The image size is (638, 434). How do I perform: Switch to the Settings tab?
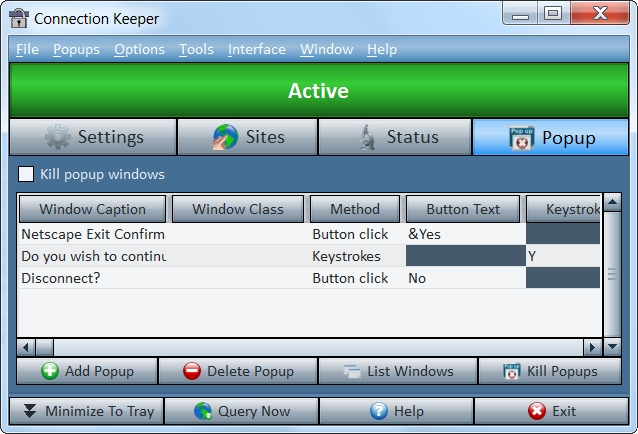coord(93,137)
